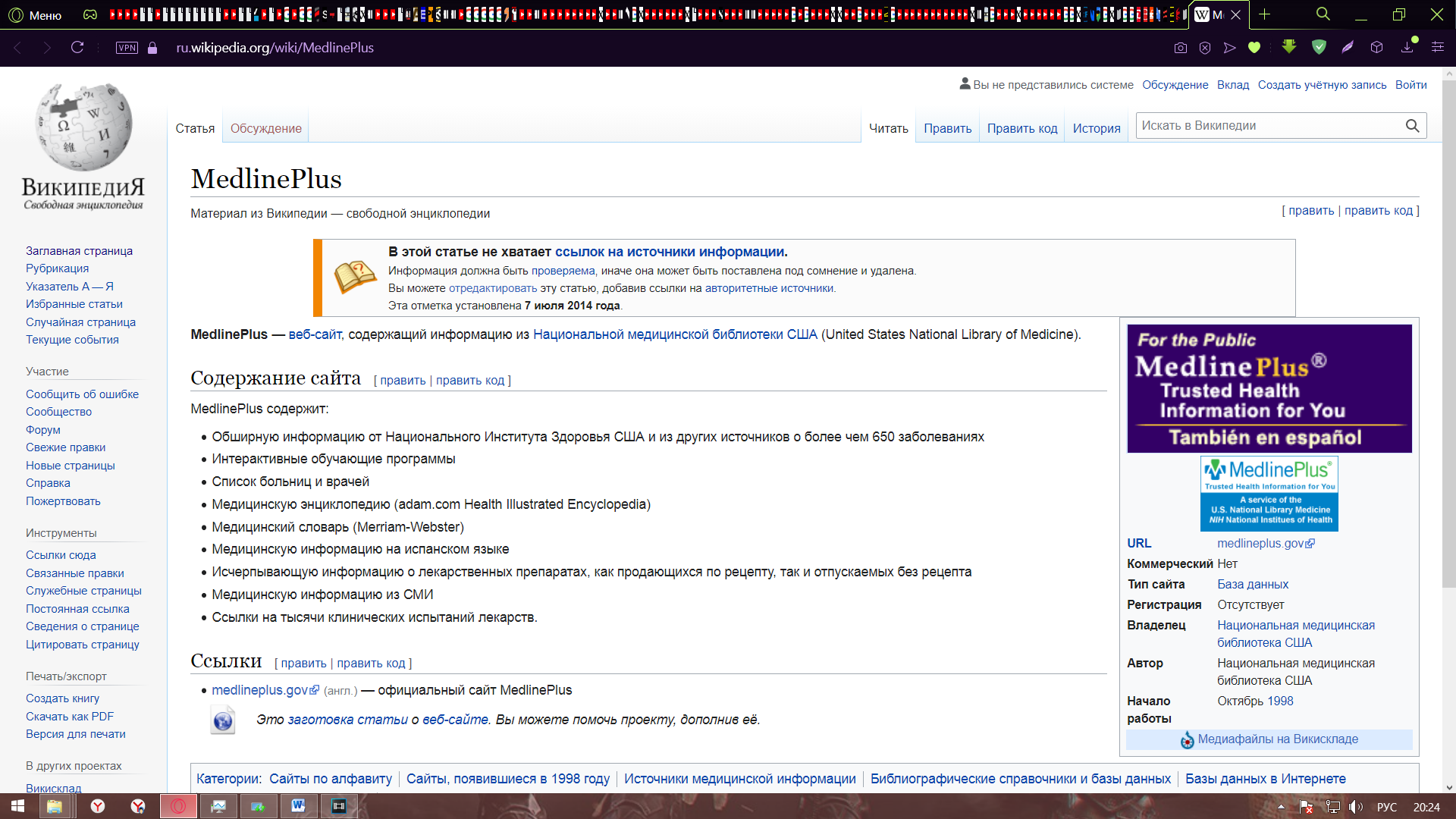This screenshot has width=1456, height=819.
Task: Open the green checkmark shield extension
Action: pos(1319,47)
